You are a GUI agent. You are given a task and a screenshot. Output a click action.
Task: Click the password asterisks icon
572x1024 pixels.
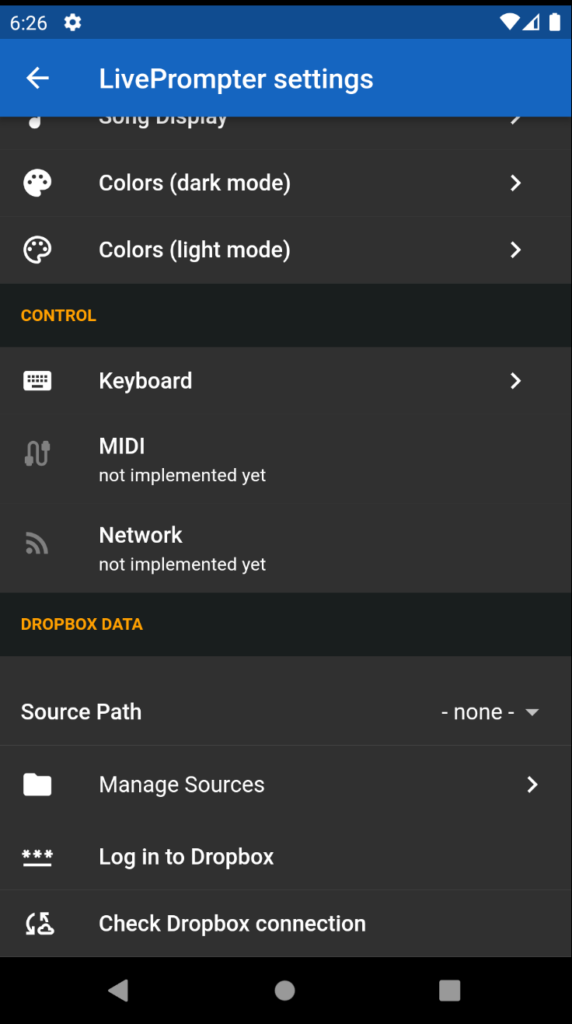37,857
